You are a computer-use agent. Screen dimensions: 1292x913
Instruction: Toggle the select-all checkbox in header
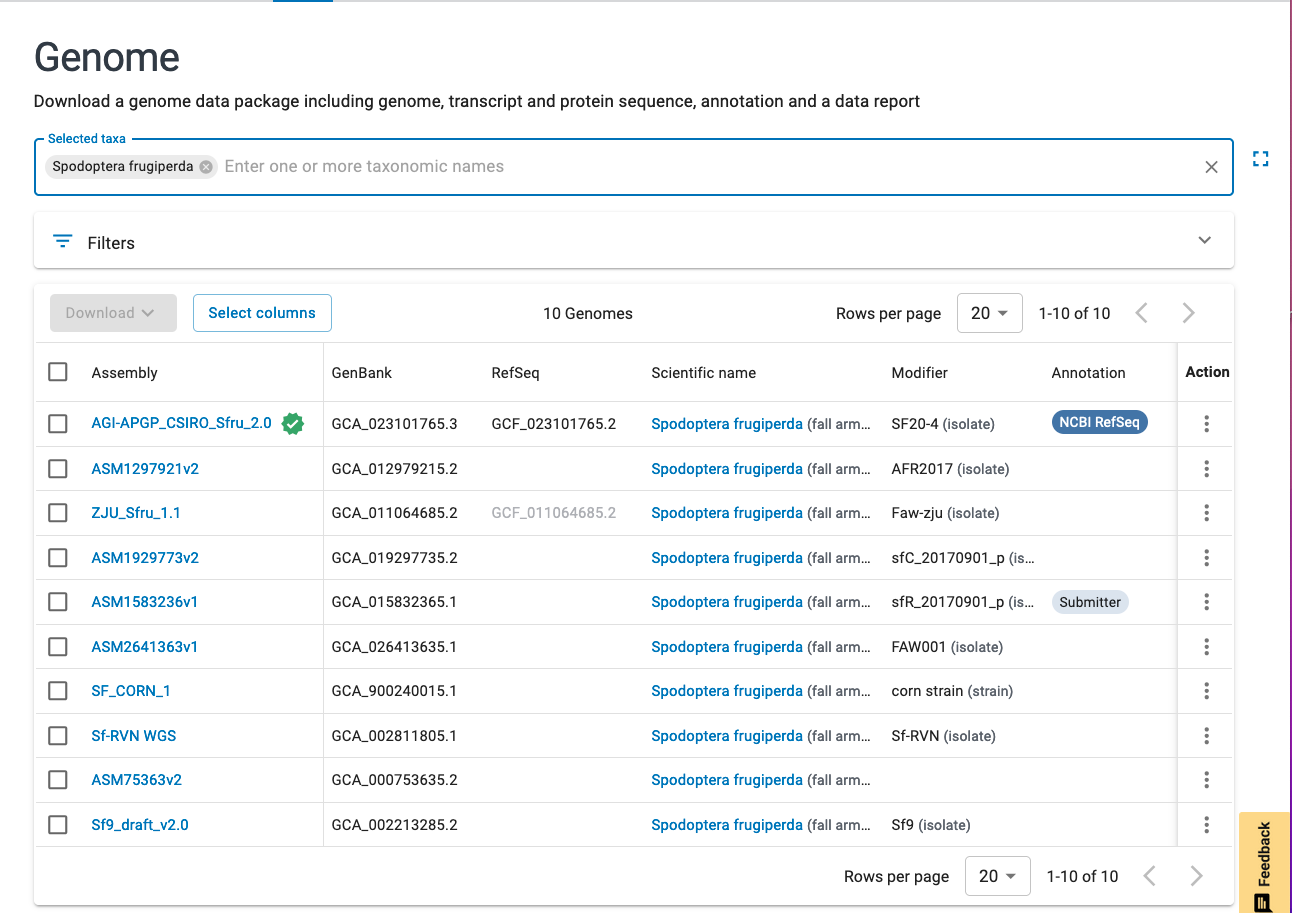click(58, 372)
